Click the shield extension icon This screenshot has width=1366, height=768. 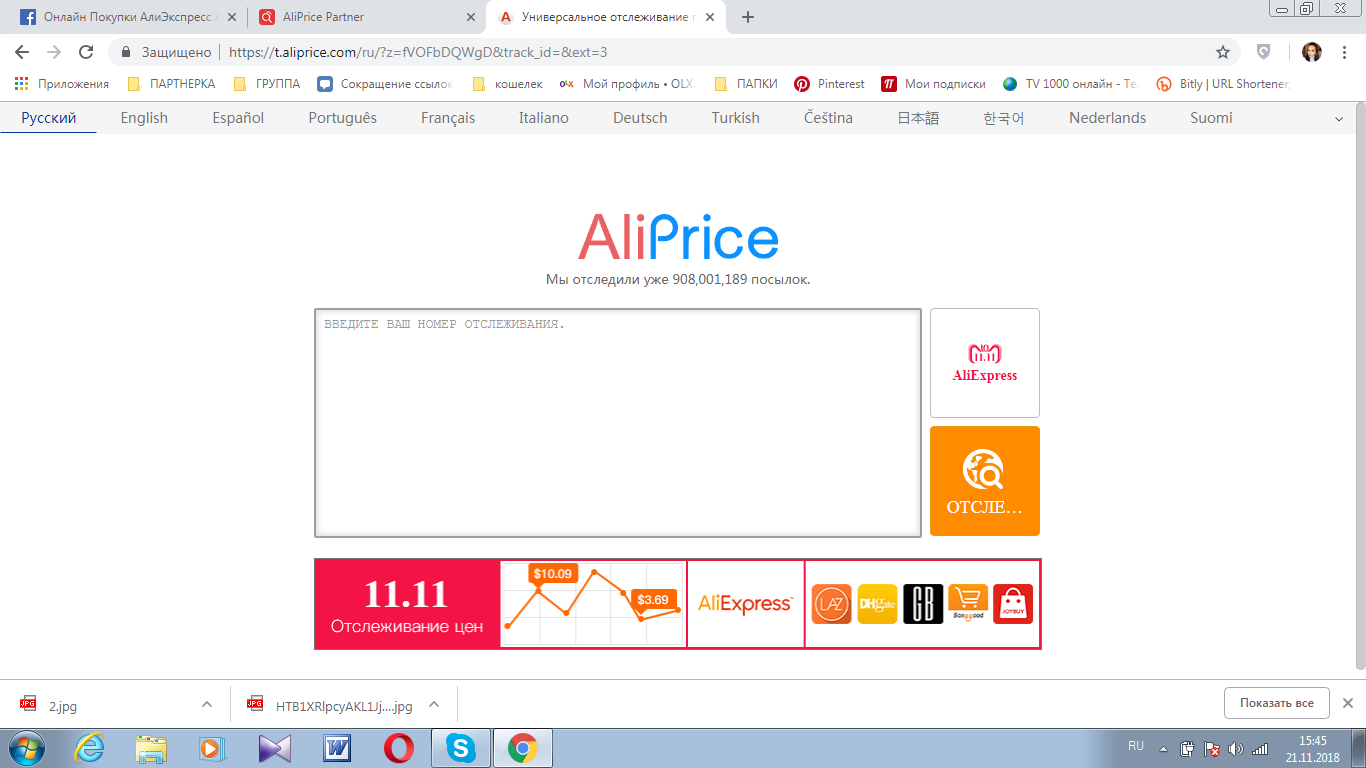coord(1264,52)
